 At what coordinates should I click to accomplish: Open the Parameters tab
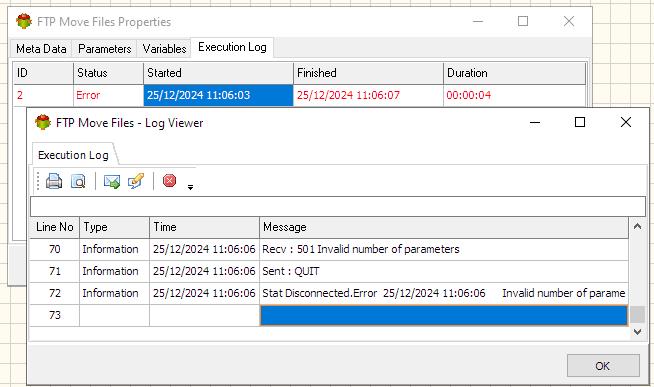(104, 49)
